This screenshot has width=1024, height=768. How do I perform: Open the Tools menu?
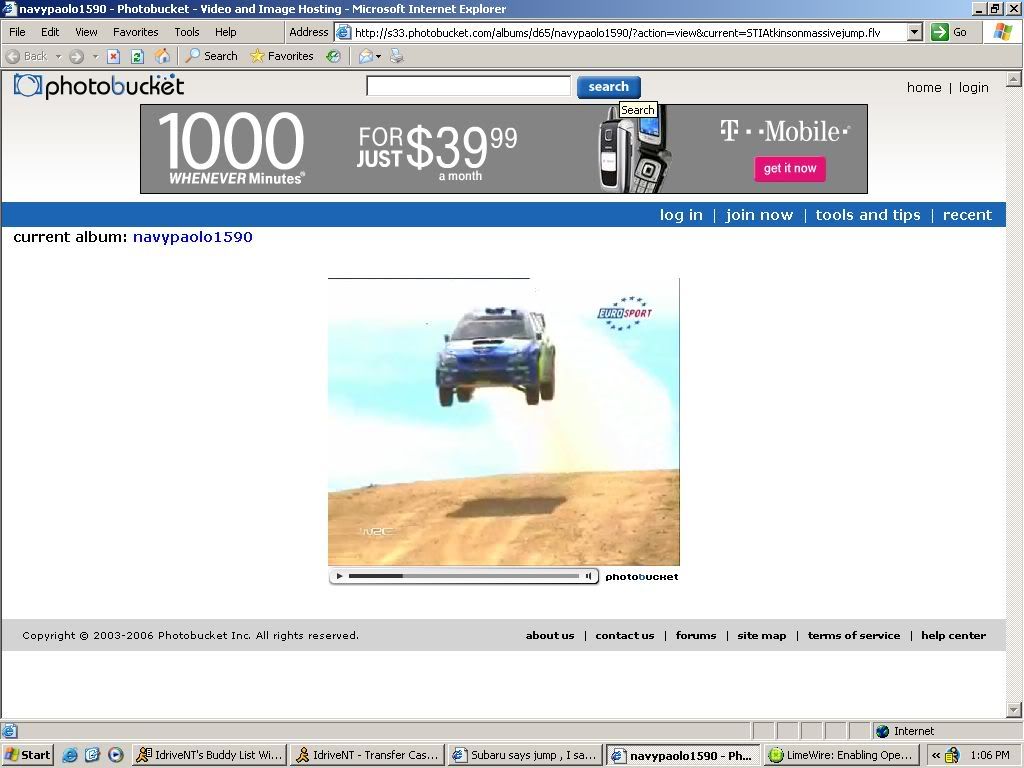click(x=187, y=32)
